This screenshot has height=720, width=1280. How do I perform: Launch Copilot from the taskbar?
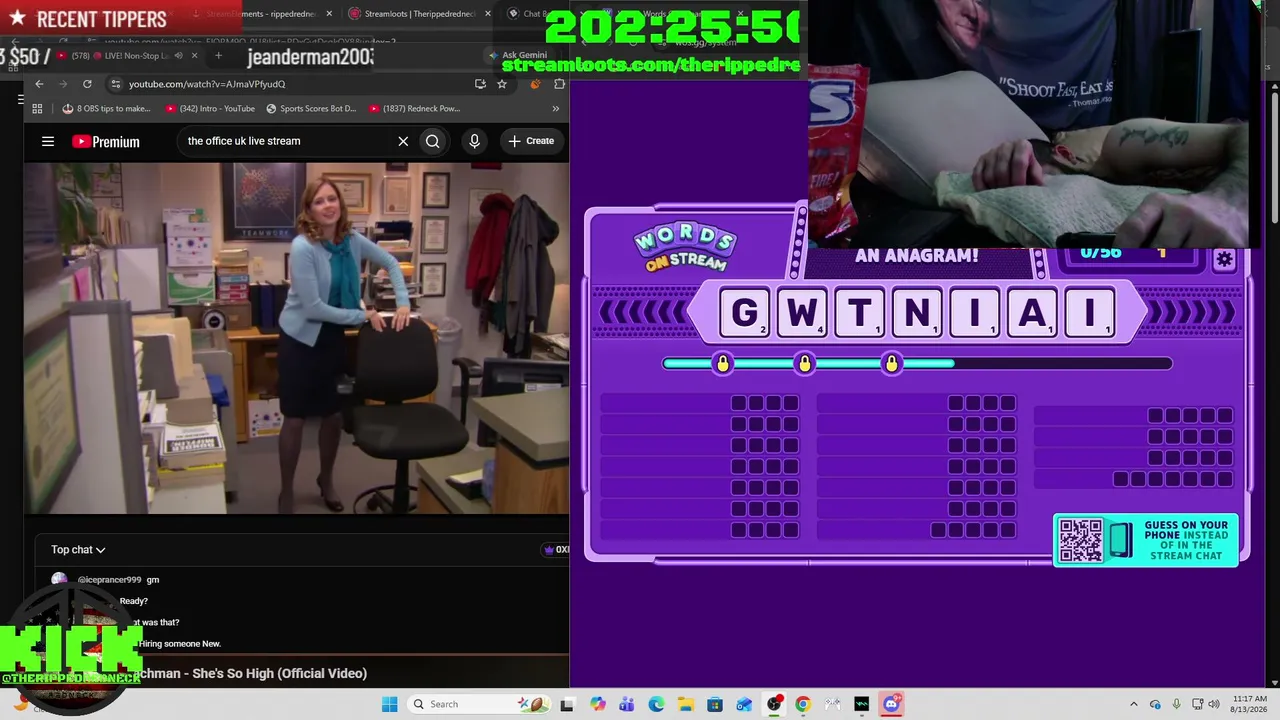pos(597,704)
